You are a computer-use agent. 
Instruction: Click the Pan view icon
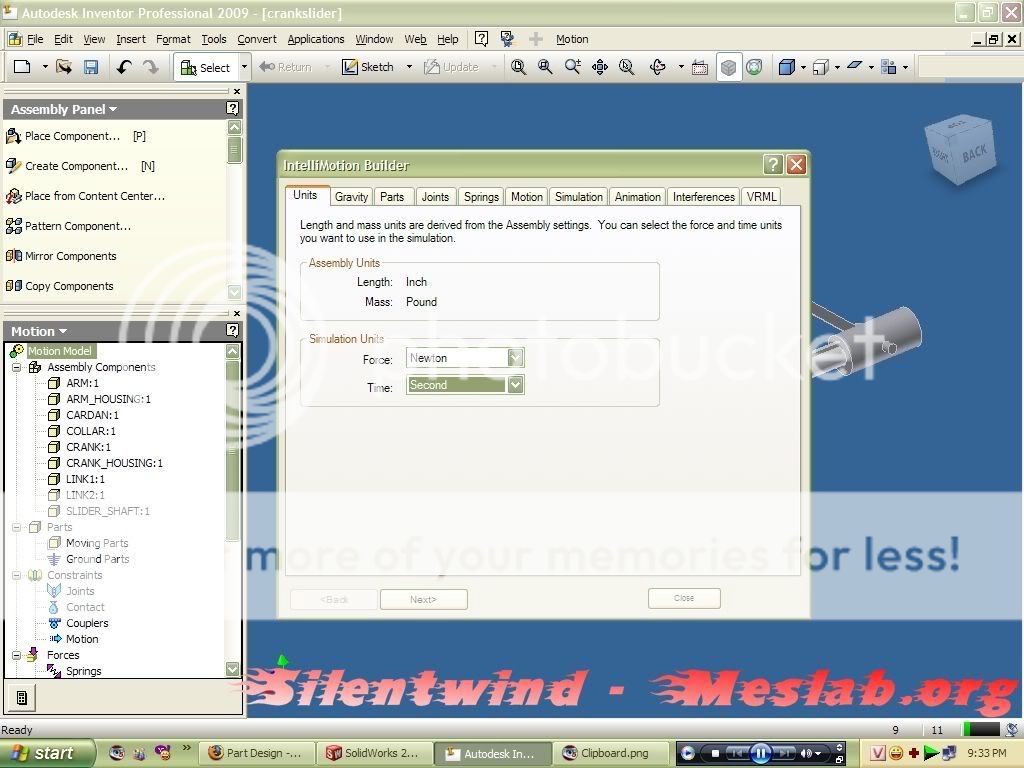tap(600, 67)
